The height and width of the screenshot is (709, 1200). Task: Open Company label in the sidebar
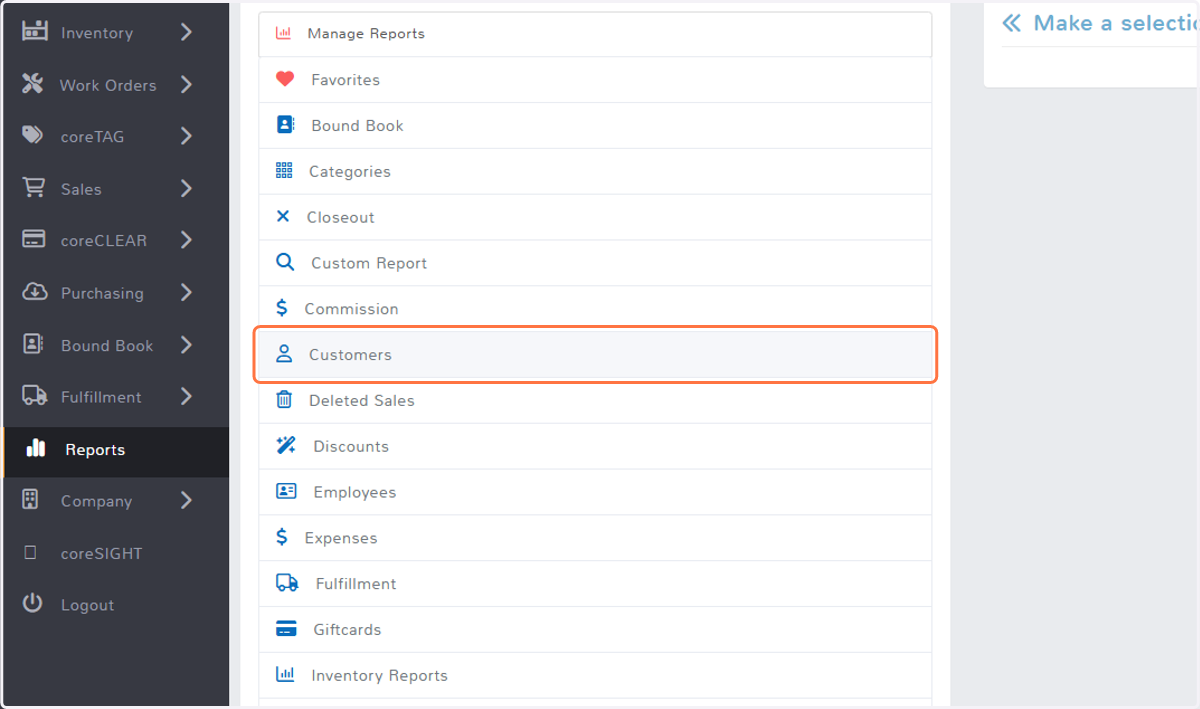tap(96, 501)
